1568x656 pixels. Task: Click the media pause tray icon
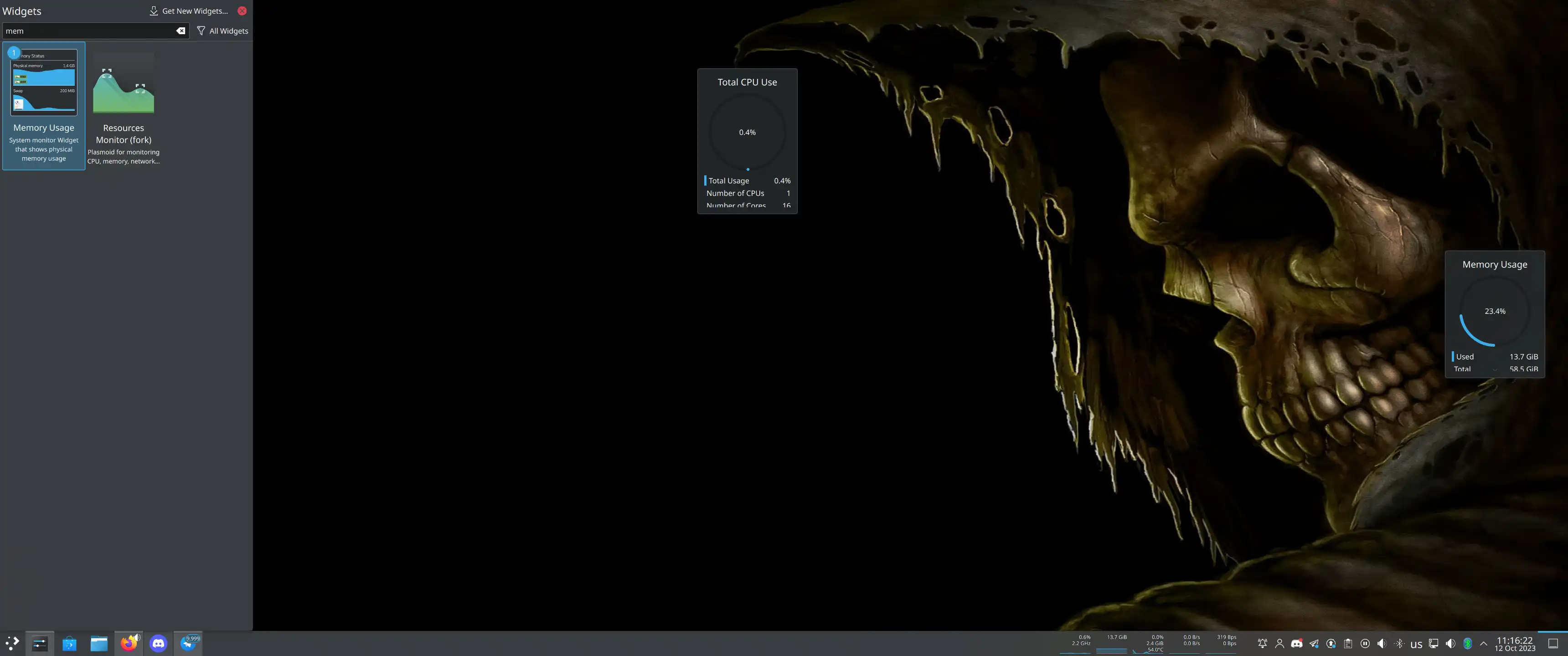click(1365, 643)
